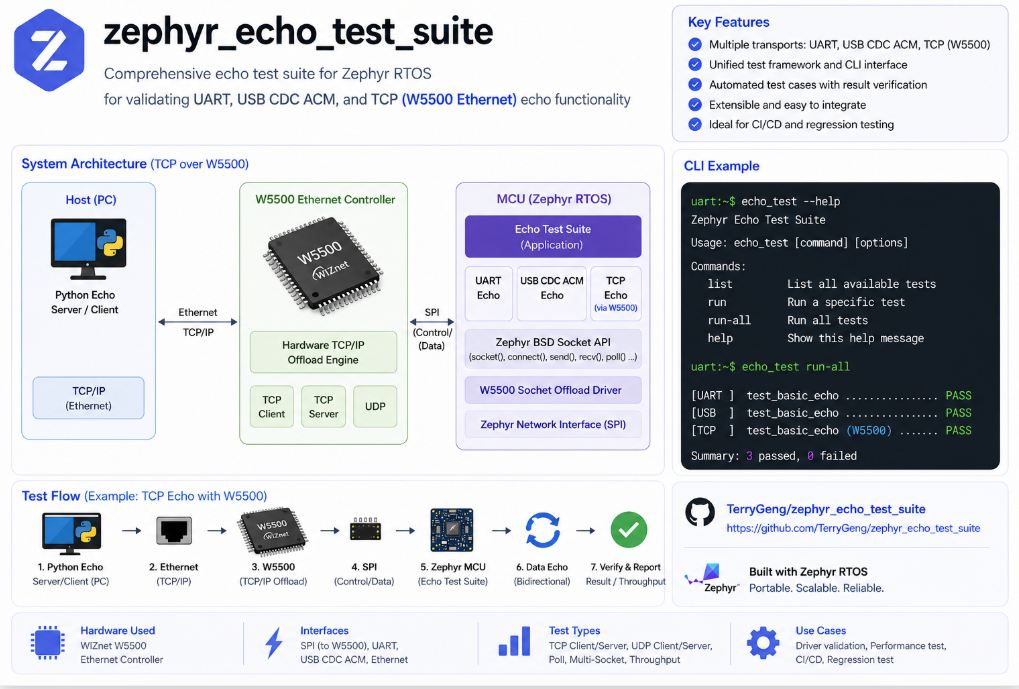Select the TCP Server box in the W5500 panel
Screen dimensions: 1019x689
pyautogui.click(x=324, y=406)
